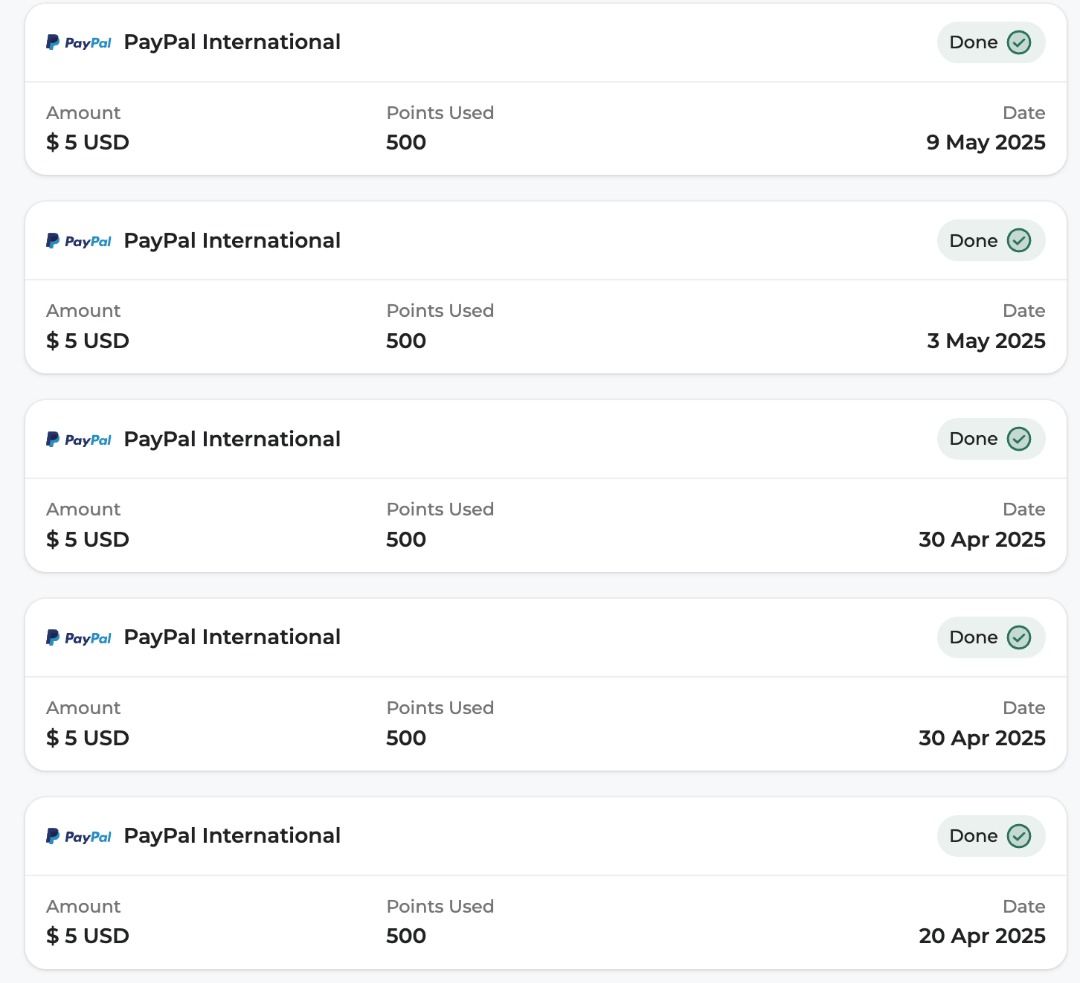Click the PayPal logo on the upper 30 Apr card
Viewport: 1080px width, 983px height.
click(x=78, y=439)
